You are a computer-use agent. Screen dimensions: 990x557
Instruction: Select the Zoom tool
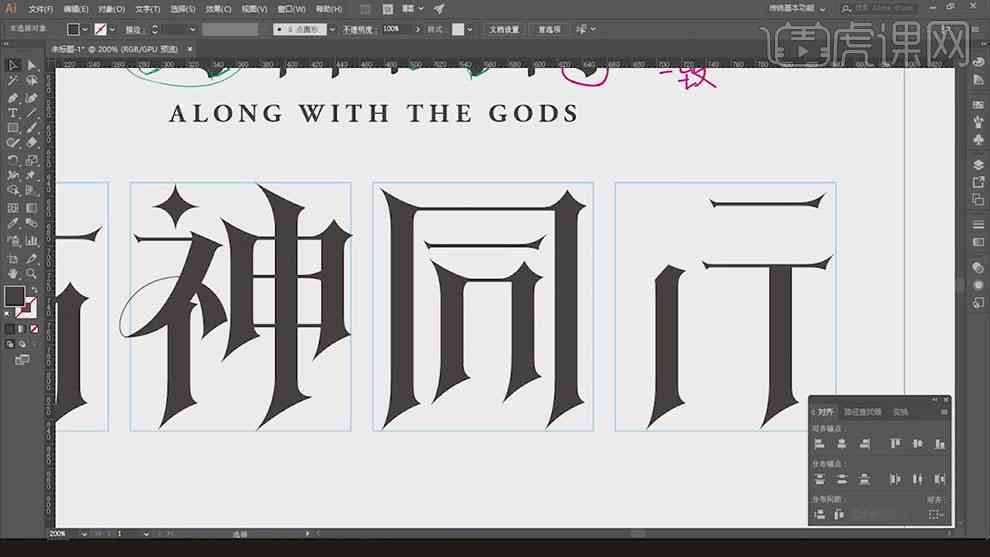[32, 273]
